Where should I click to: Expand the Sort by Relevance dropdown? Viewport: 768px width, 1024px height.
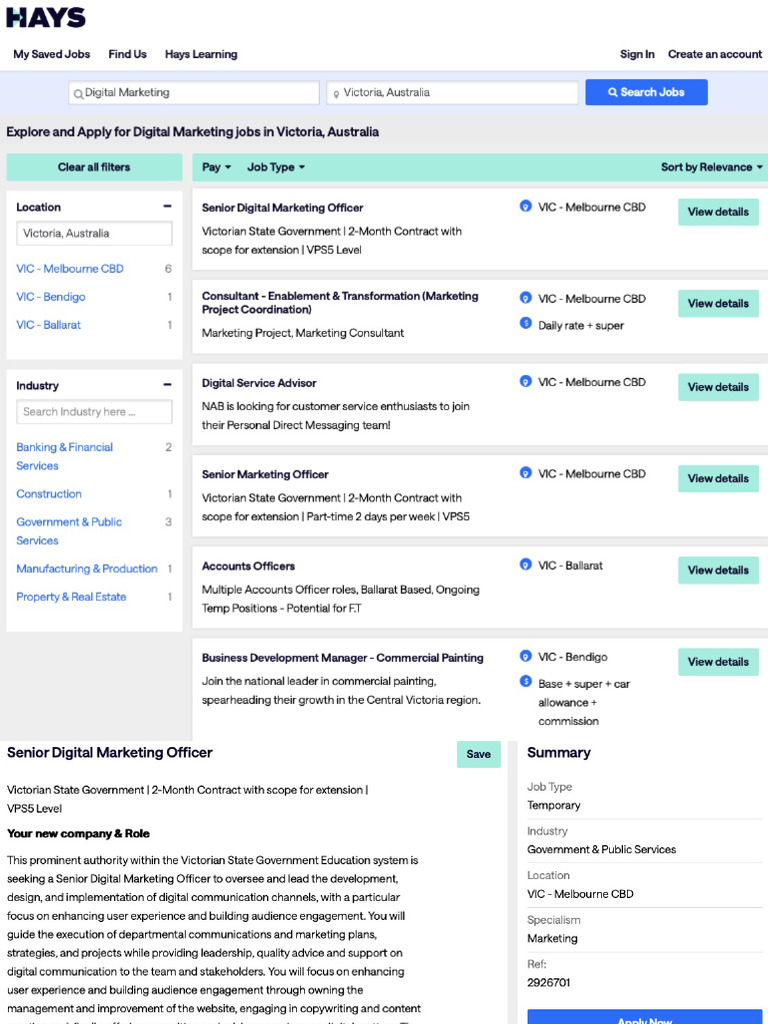711,167
